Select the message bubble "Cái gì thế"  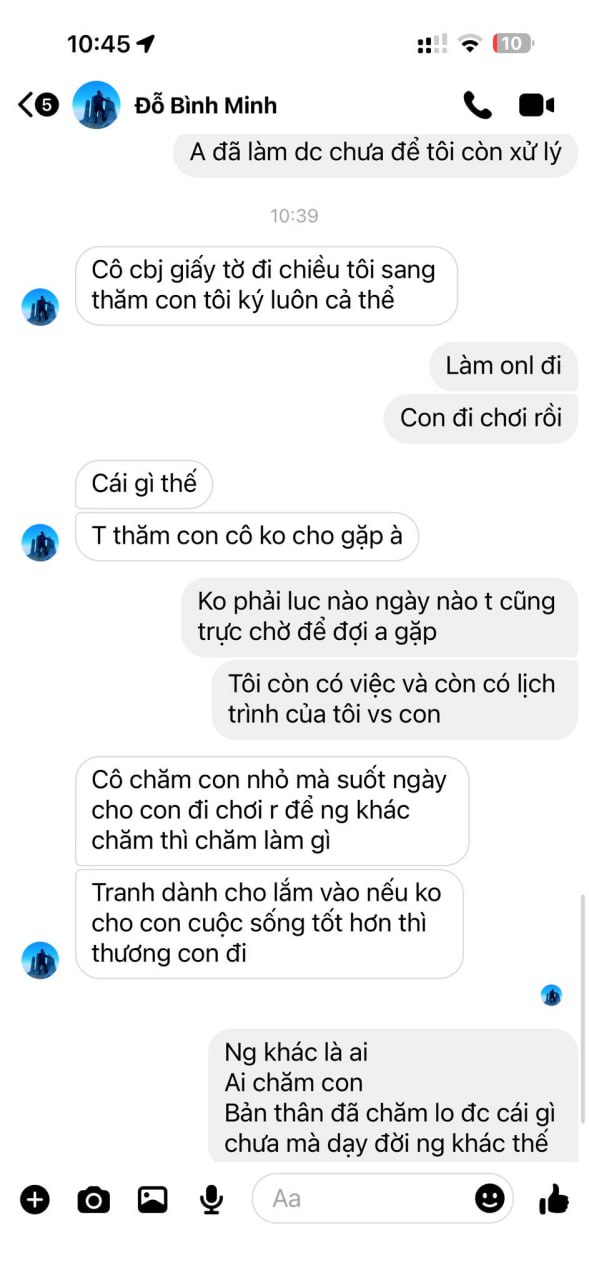click(144, 484)
